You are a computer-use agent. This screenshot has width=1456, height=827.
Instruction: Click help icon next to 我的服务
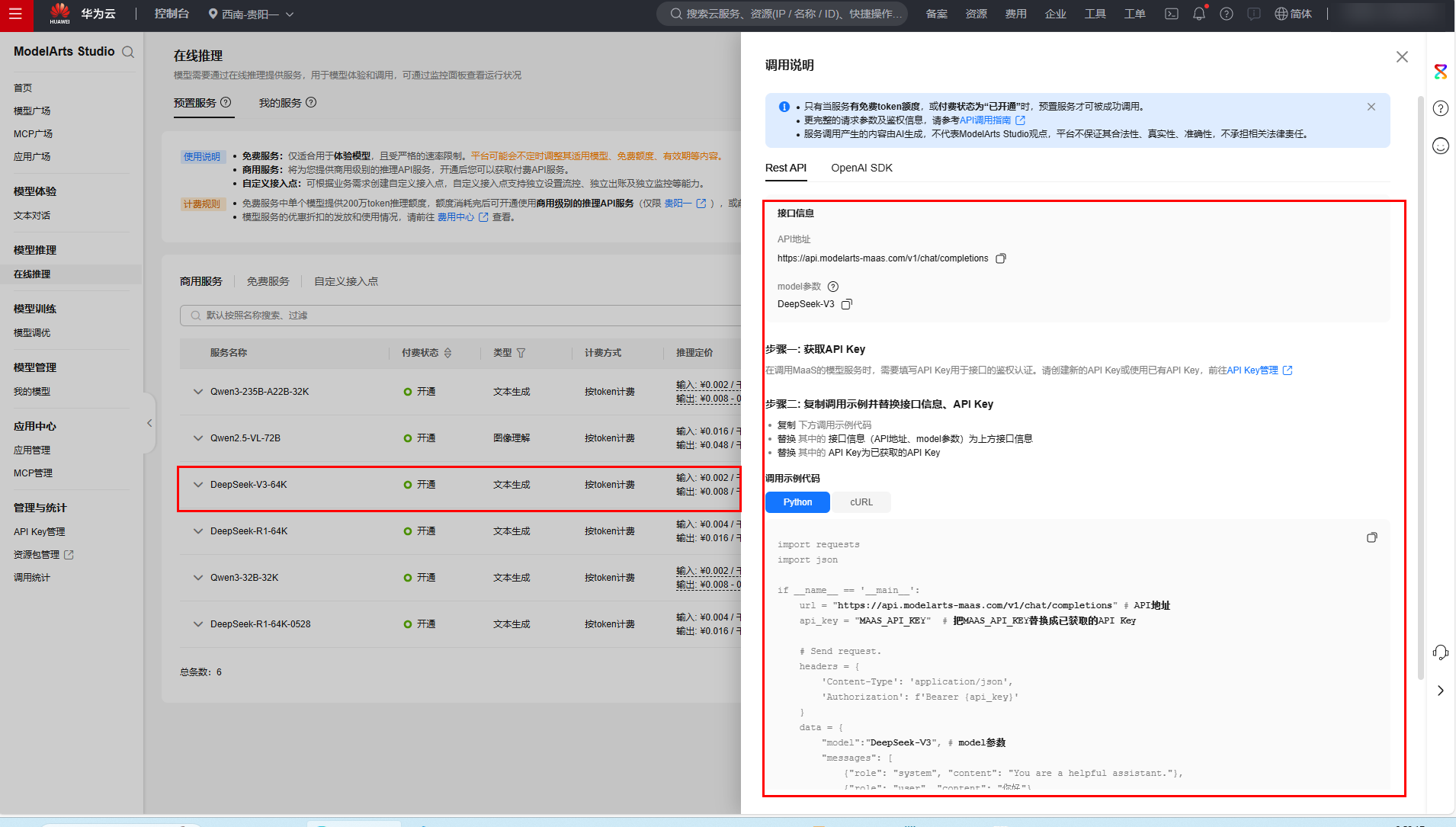pos(311,102)
